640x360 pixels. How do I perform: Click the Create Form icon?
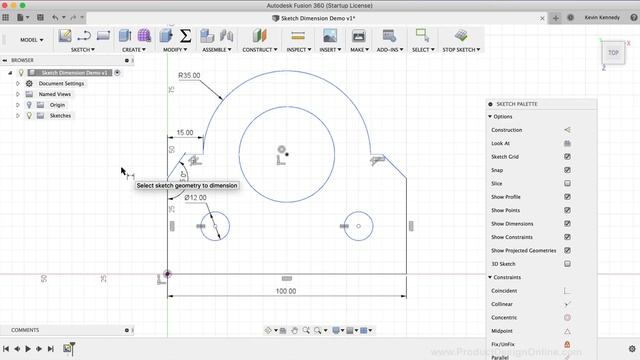144,36
